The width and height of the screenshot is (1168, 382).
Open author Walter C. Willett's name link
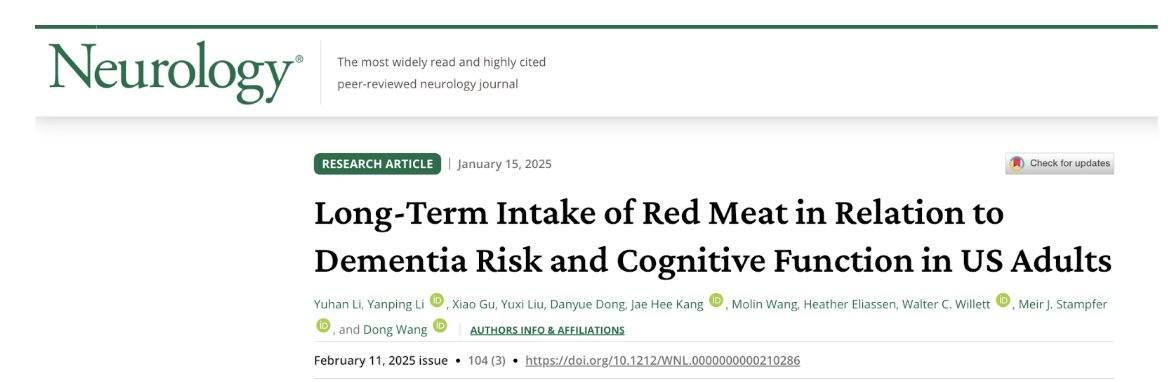[946, 305]
